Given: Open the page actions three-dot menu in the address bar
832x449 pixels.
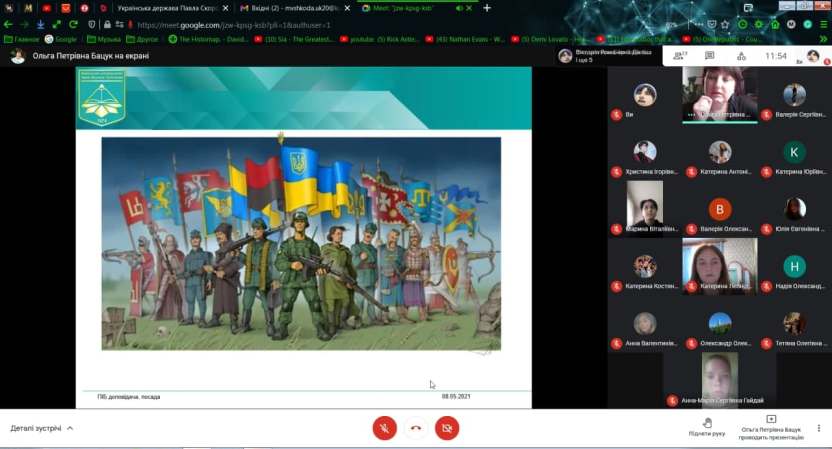Looking at the screenshot, I should pyautogui.click(x=699, y=24).
